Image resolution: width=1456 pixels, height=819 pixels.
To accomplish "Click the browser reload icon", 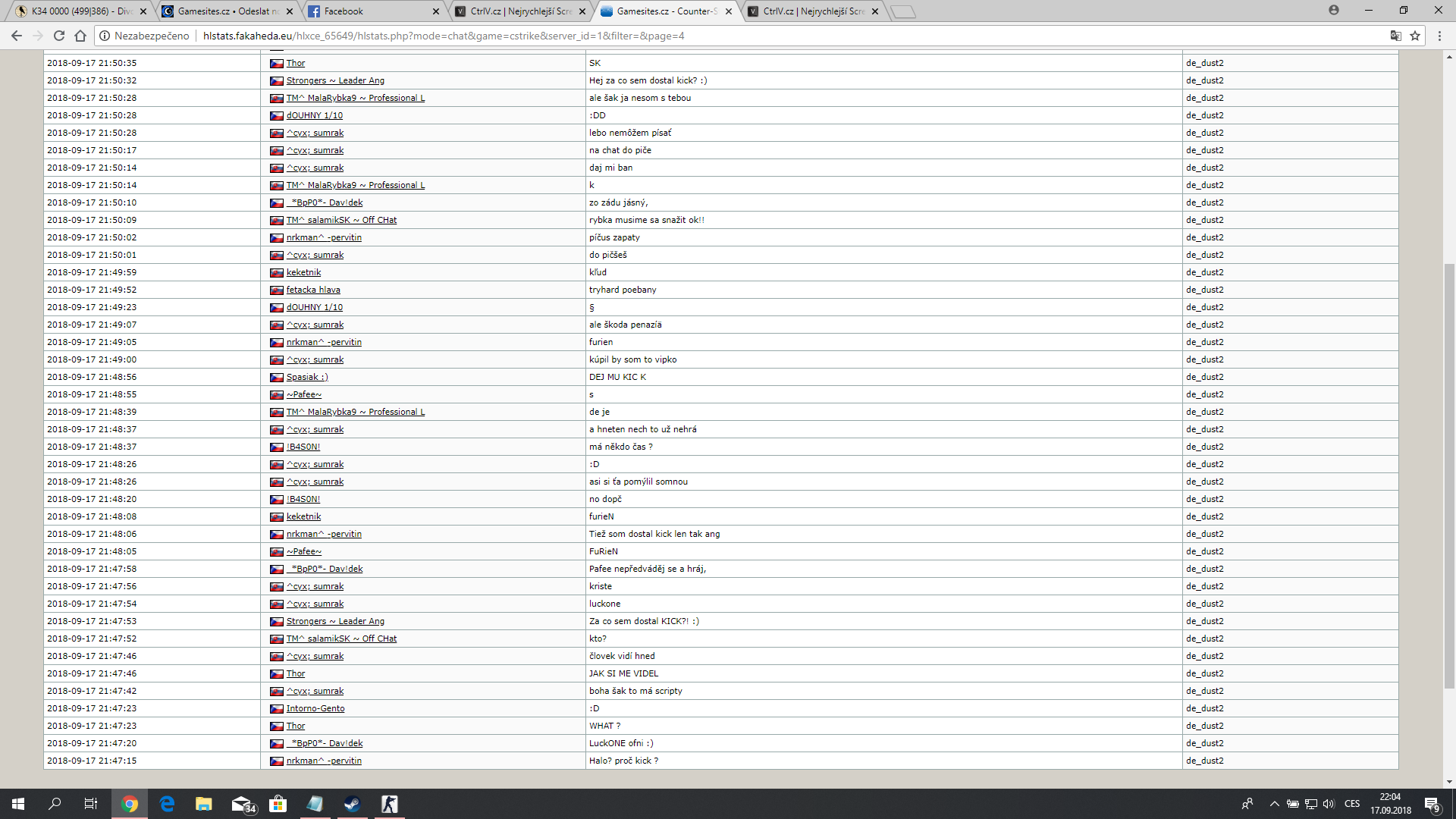I will coord(59,36).
